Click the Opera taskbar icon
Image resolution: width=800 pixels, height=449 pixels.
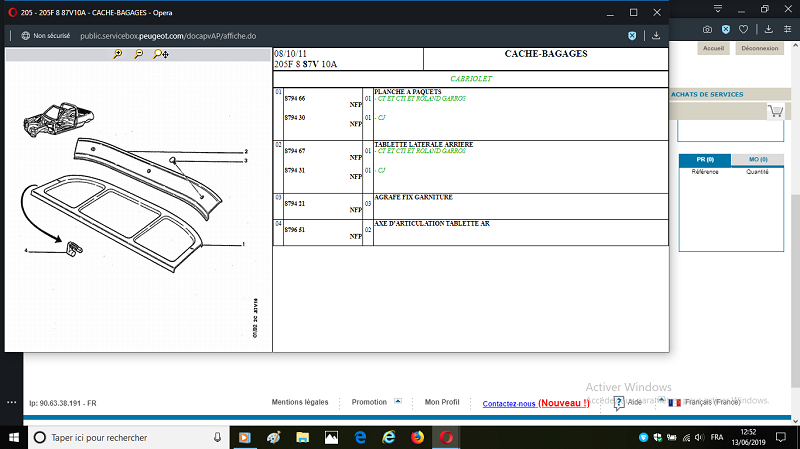tap(446, 437)
